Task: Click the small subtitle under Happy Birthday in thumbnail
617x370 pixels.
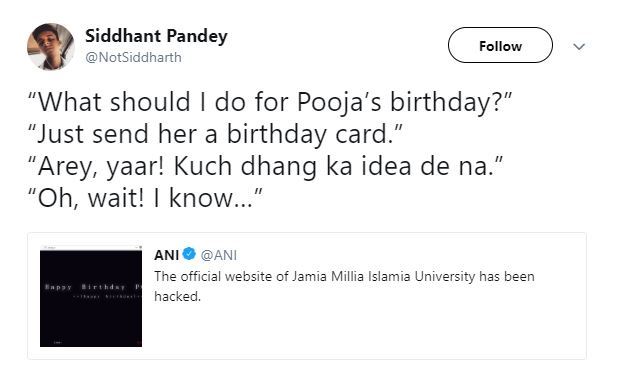Action: (x=107, y=295)
